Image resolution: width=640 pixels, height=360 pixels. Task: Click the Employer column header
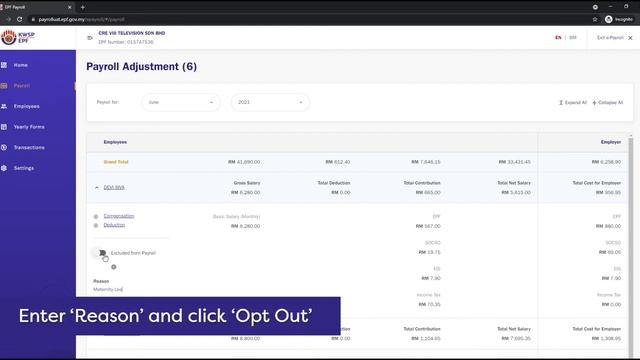[x=611, y=142]
